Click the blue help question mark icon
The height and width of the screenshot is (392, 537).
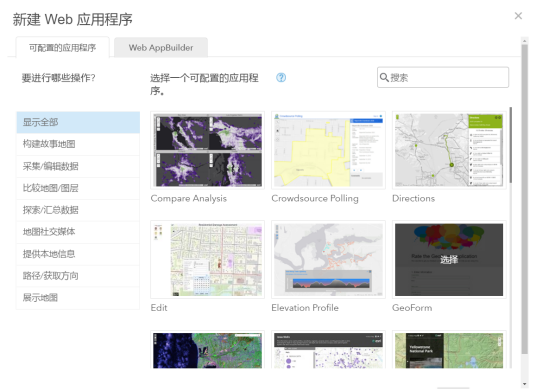coord(281,78)
